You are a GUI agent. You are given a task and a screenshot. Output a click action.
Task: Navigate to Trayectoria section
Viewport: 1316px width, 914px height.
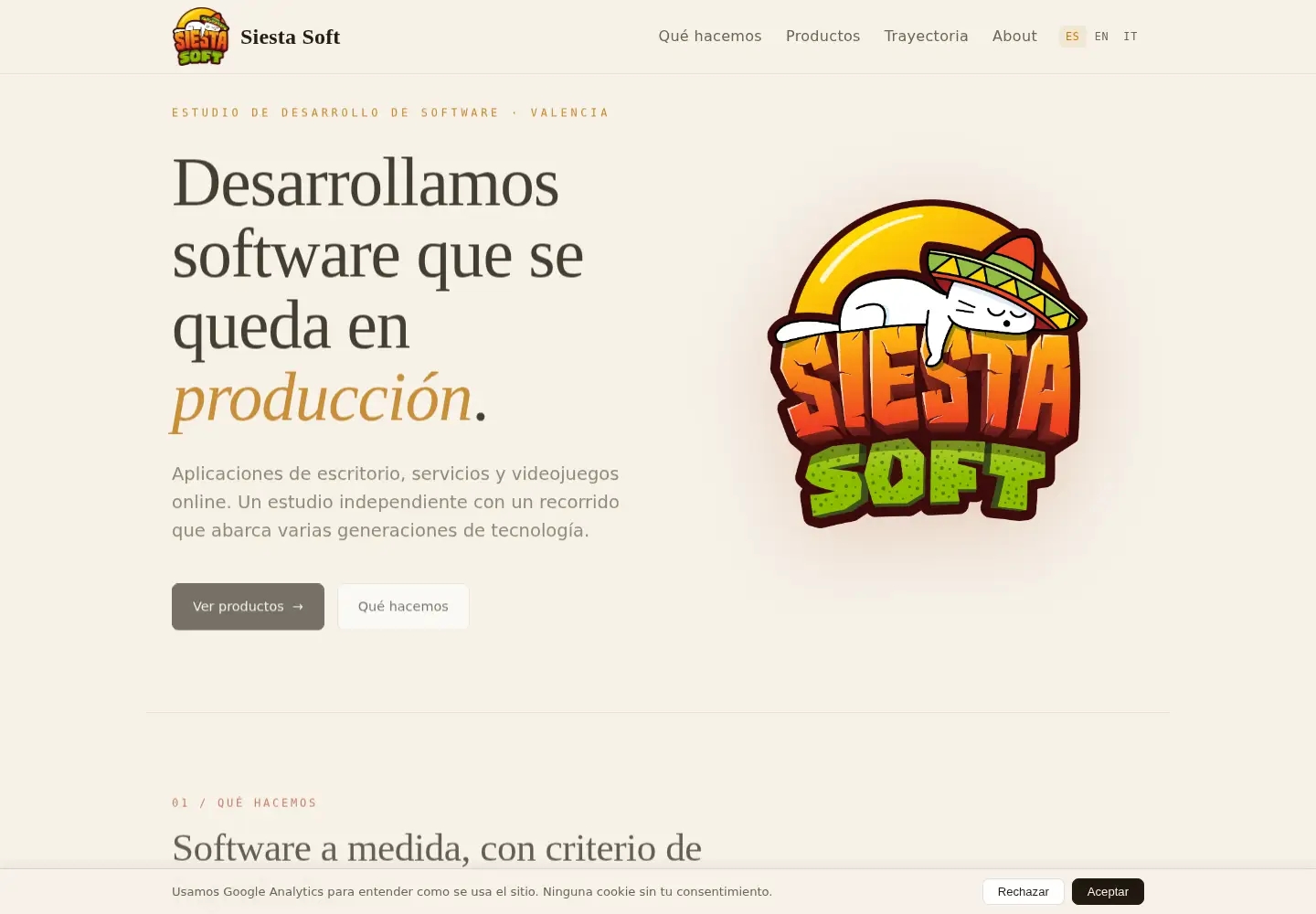tap(926, 36)
